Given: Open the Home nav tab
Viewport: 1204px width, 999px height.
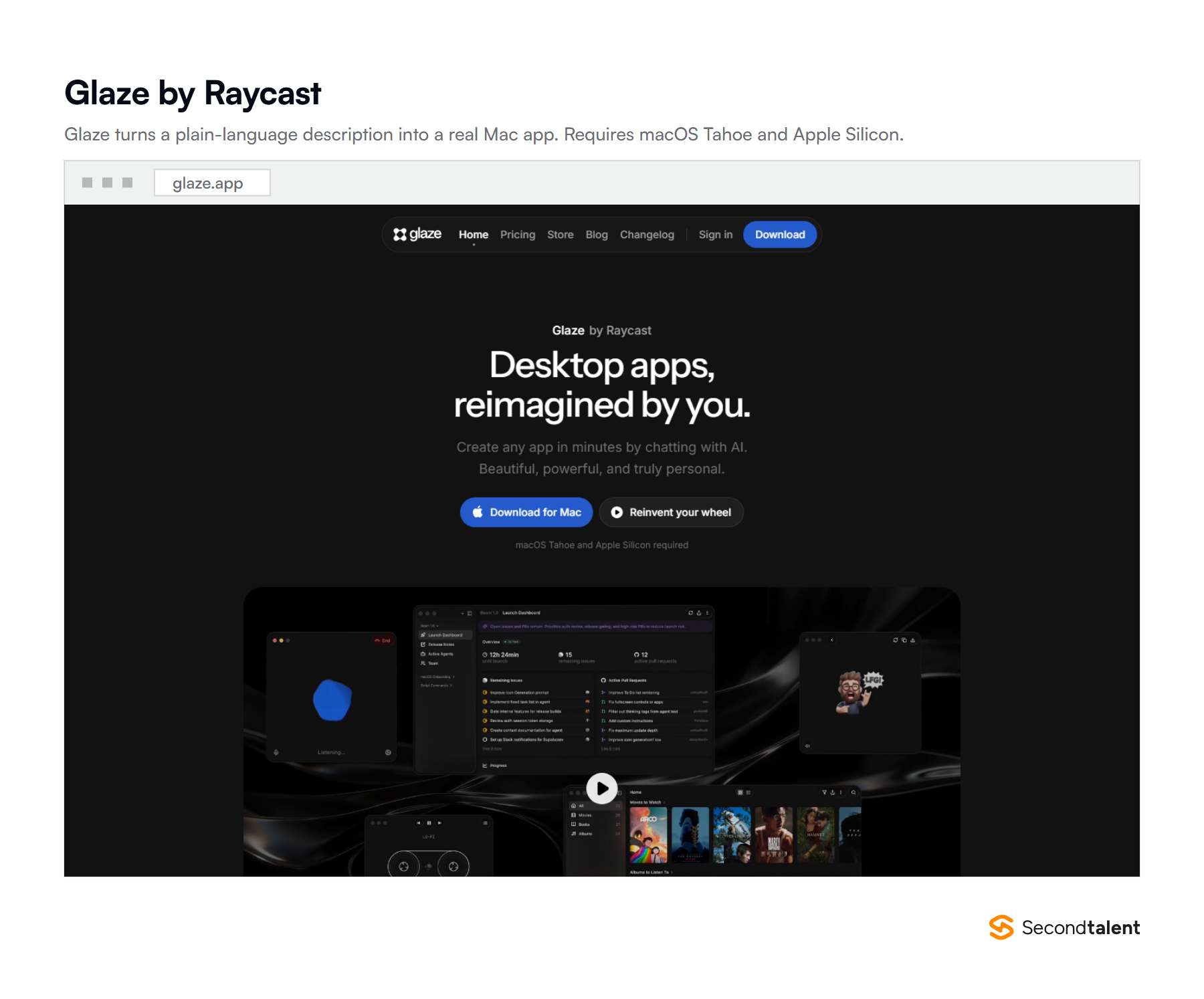Looking at the screenshot, I should (474, 235).
